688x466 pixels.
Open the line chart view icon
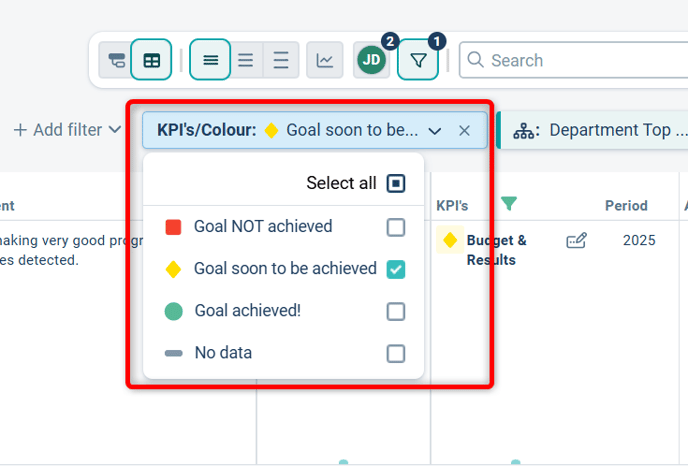[x=325, y=60]
